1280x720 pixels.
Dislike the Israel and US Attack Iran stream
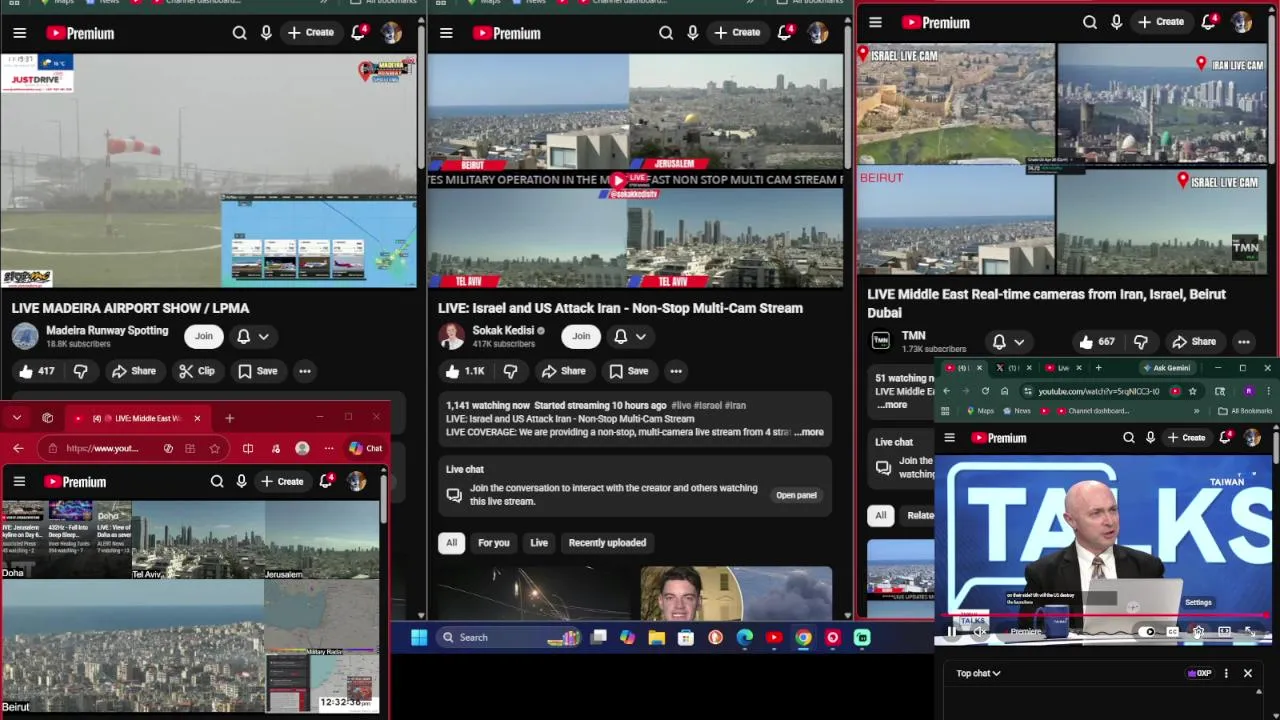pyautogui.click(x=510, y=371)
